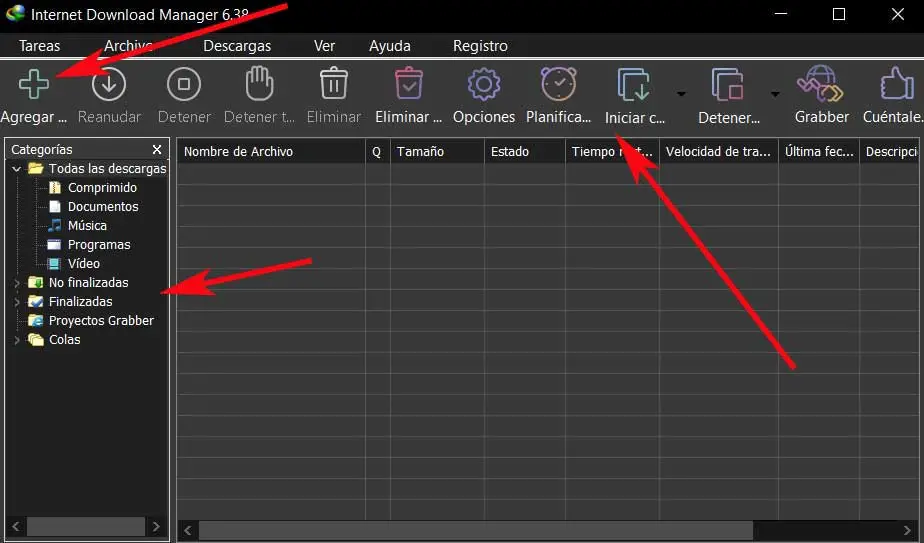Click the Cuéntale thumbs-up icon

896,84
